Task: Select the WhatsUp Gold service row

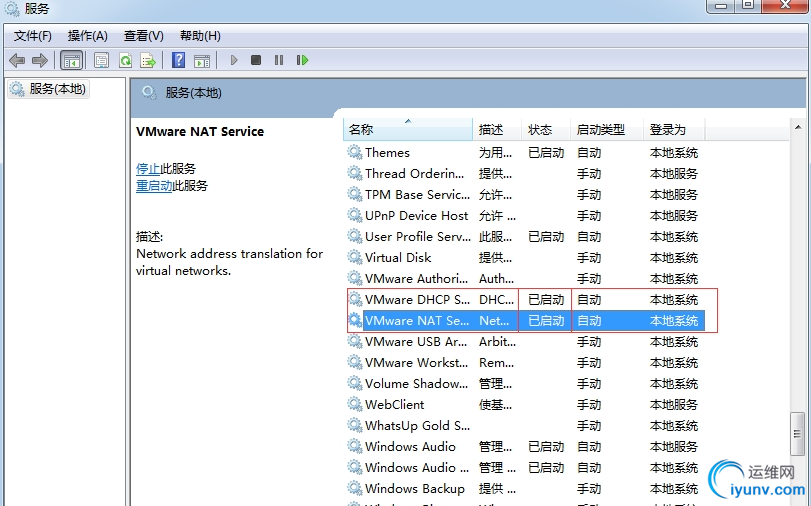Action: pyautogui.click(x=525, y=426)
